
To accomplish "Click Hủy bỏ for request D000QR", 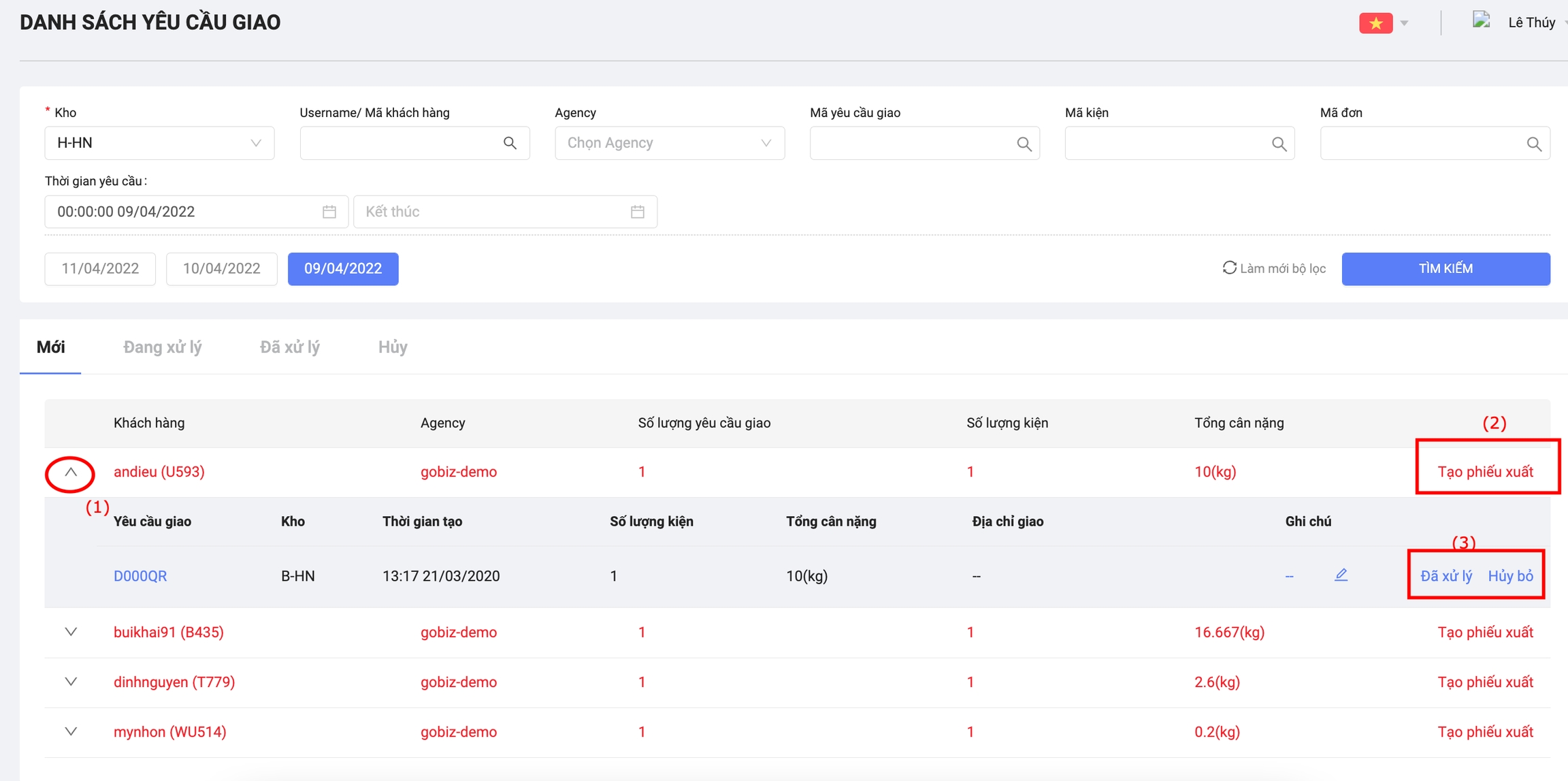I will tap(1510, 576).
